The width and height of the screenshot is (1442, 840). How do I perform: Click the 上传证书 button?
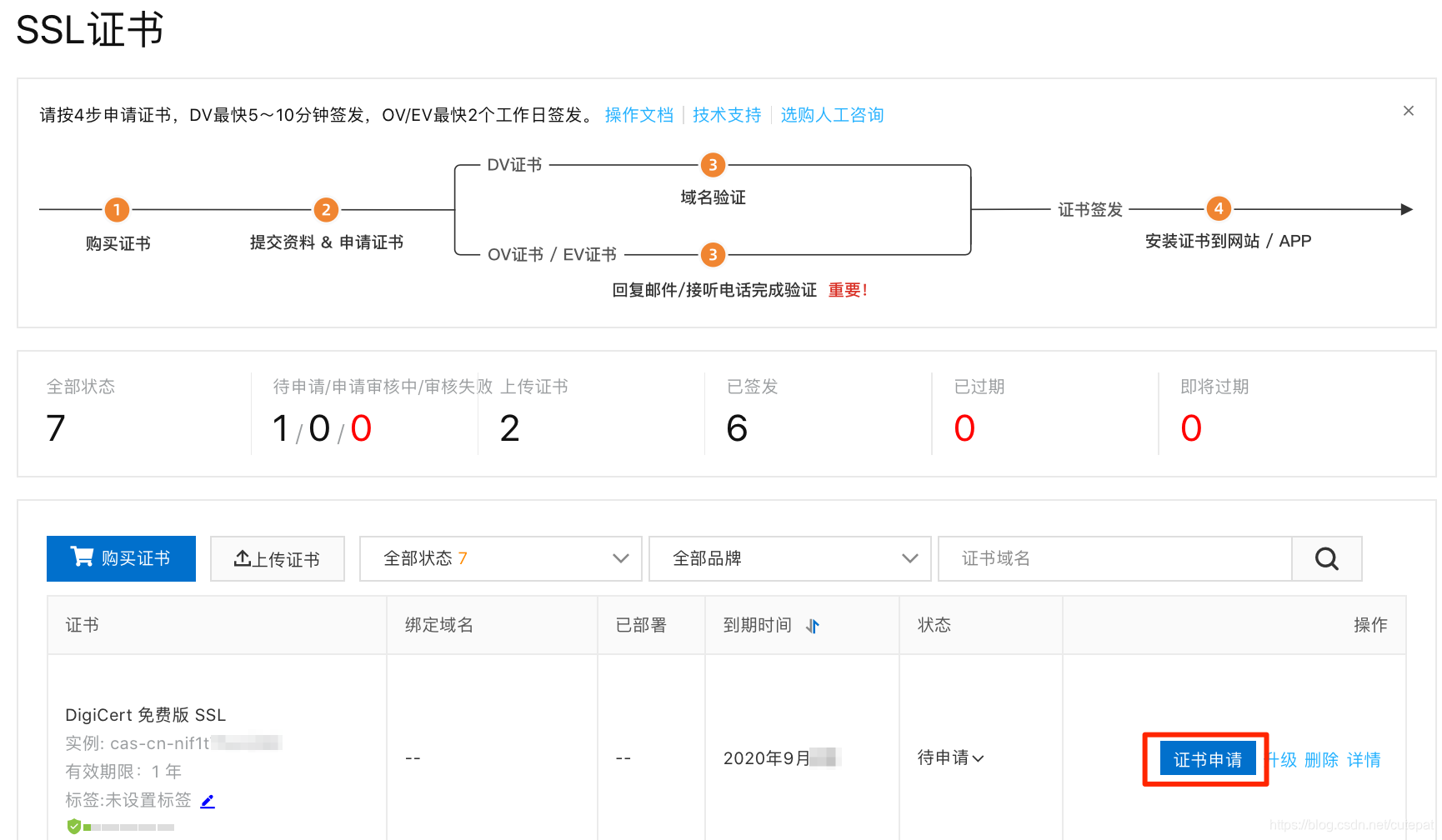pyautogui.click(x=278, y=558)
